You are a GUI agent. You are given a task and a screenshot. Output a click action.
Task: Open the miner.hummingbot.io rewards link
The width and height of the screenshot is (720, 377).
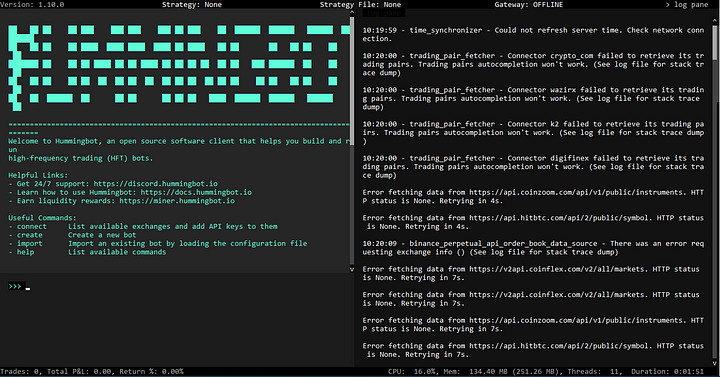177,201
